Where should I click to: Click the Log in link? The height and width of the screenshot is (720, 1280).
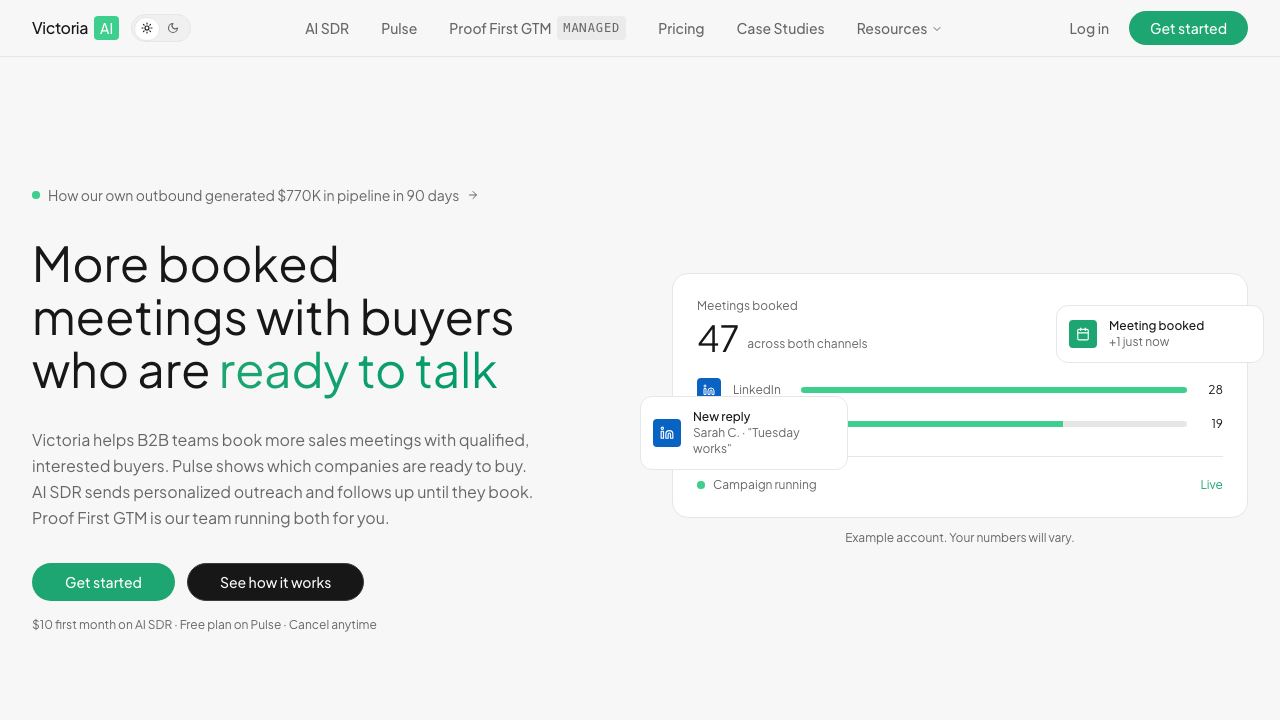[1089, 28]
